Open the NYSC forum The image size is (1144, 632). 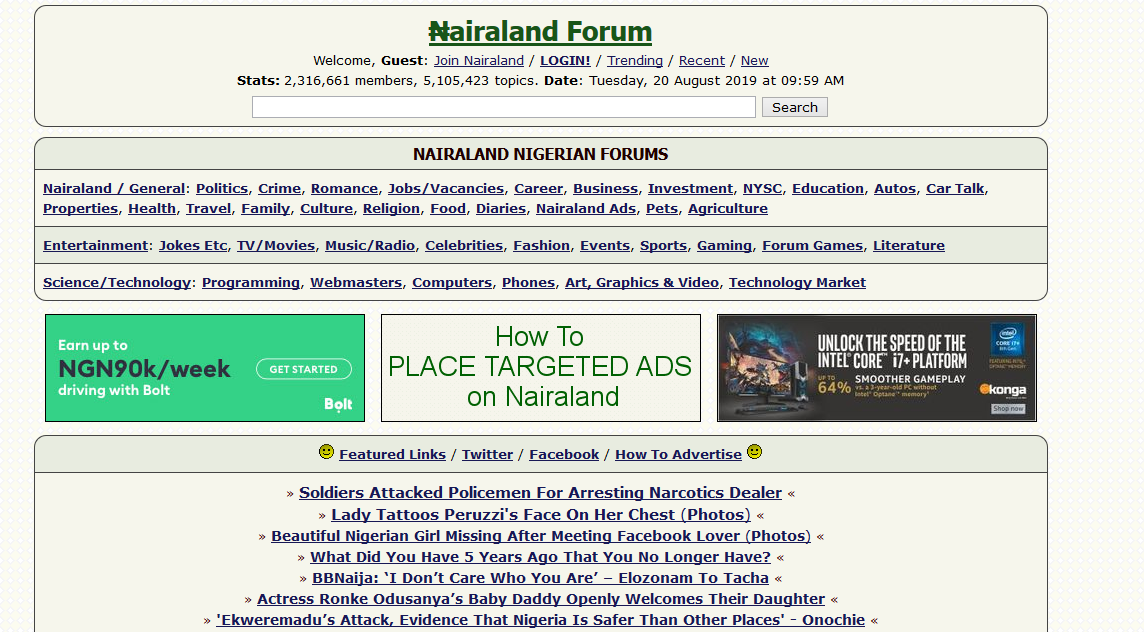pyautogui.click(x=762, y=188)
